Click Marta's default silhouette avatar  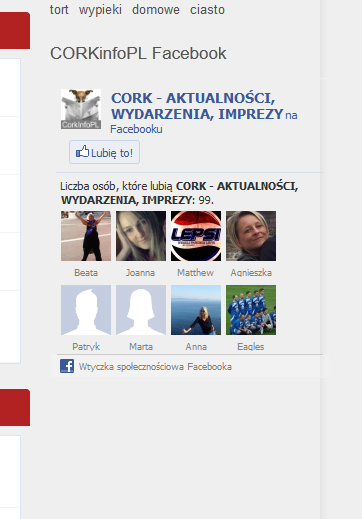(141, 310)
